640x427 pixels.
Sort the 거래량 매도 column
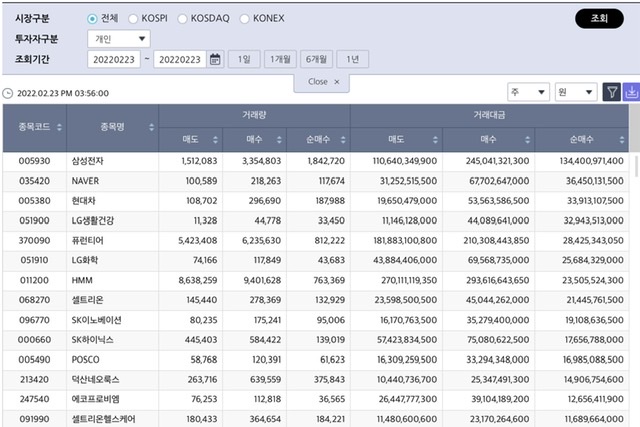[x=215, y=138]
